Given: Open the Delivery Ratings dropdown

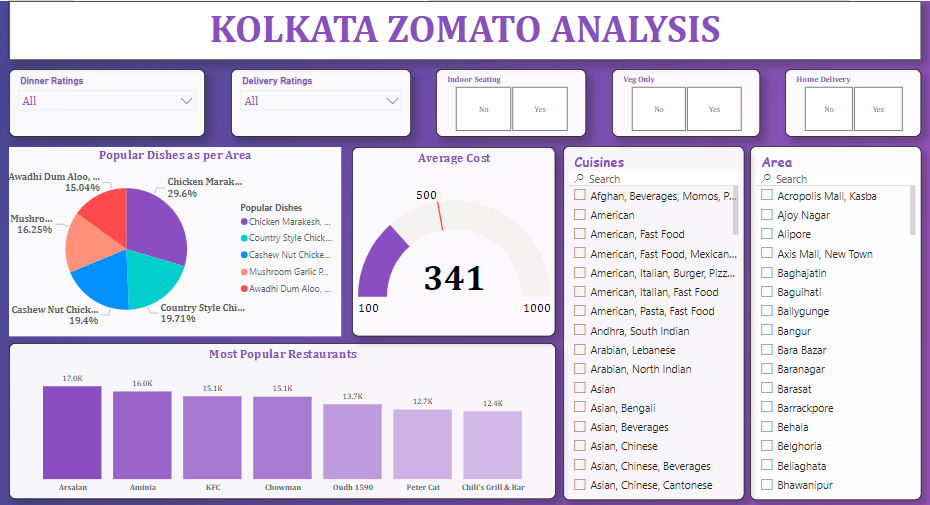Looking at the screenshot, I should coord(392,101).
